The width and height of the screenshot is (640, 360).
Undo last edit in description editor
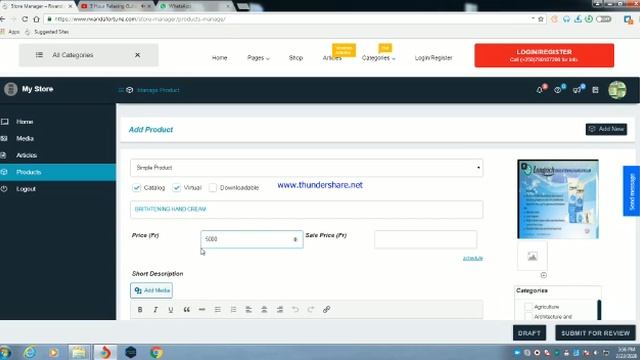[x=295, y=309]
